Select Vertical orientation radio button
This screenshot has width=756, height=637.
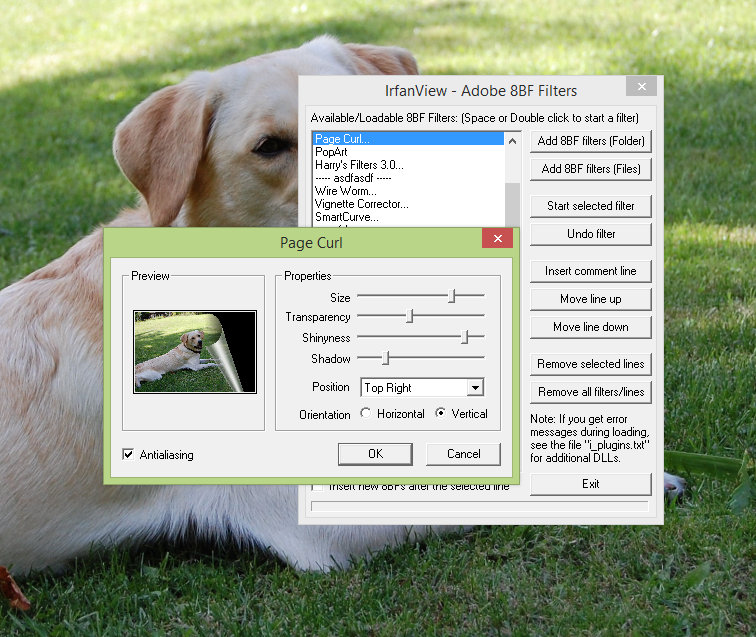point(441,414)
